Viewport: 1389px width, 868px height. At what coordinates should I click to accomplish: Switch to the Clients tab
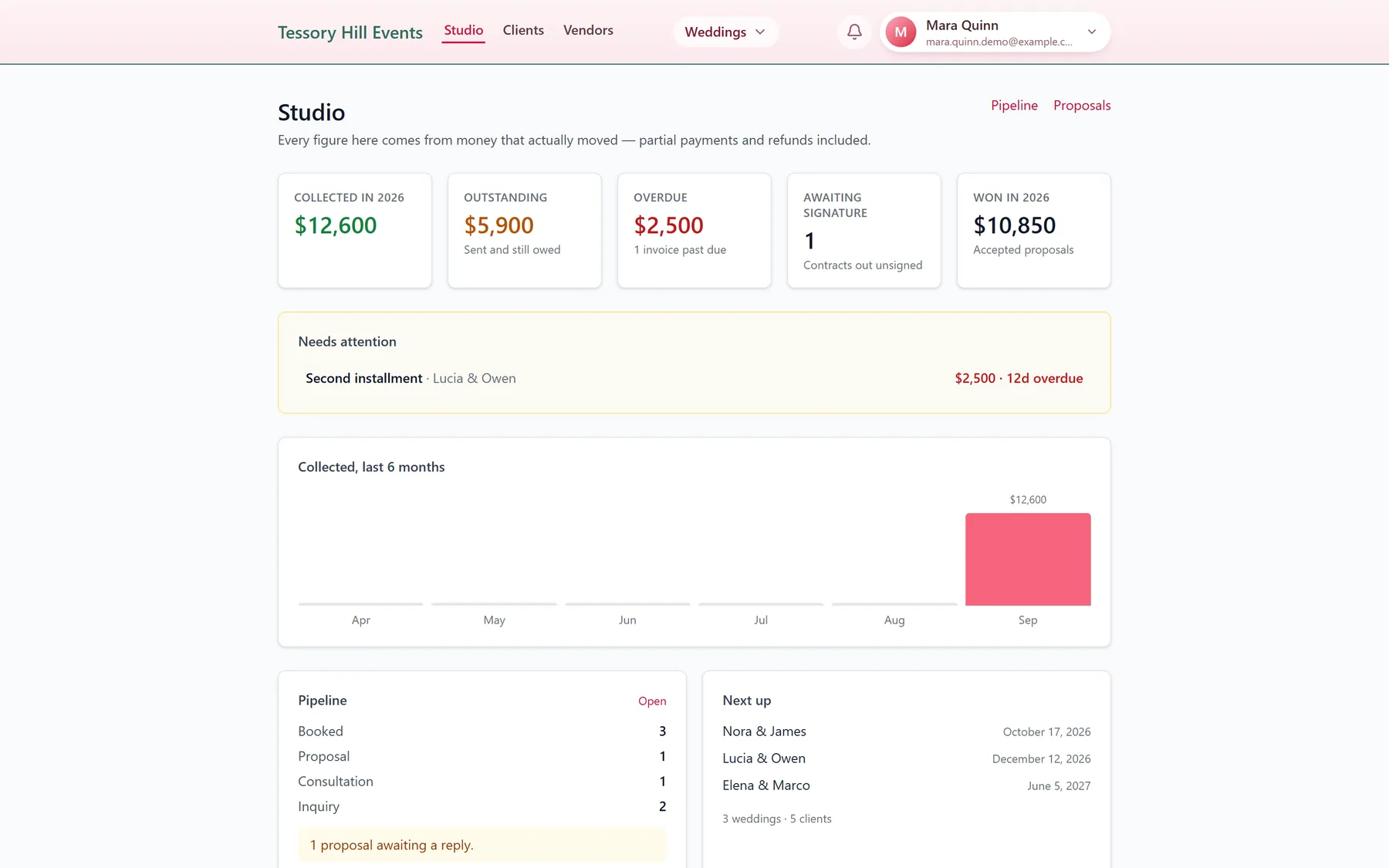point(523,30)
